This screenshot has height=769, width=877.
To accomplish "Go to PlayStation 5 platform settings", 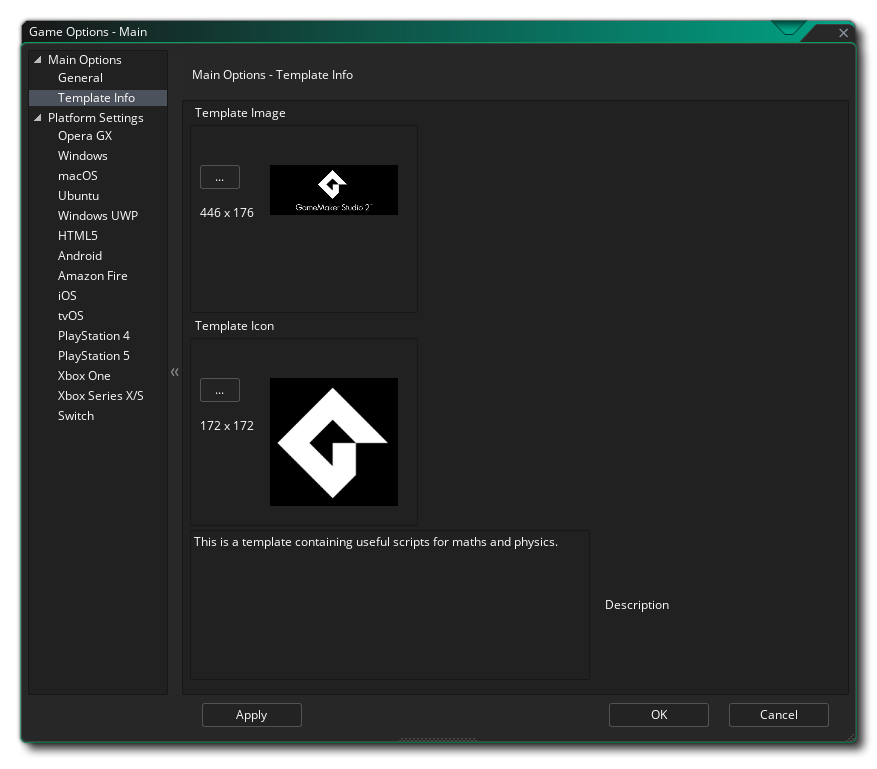I will pyautogui.click(x=93, y=356).
